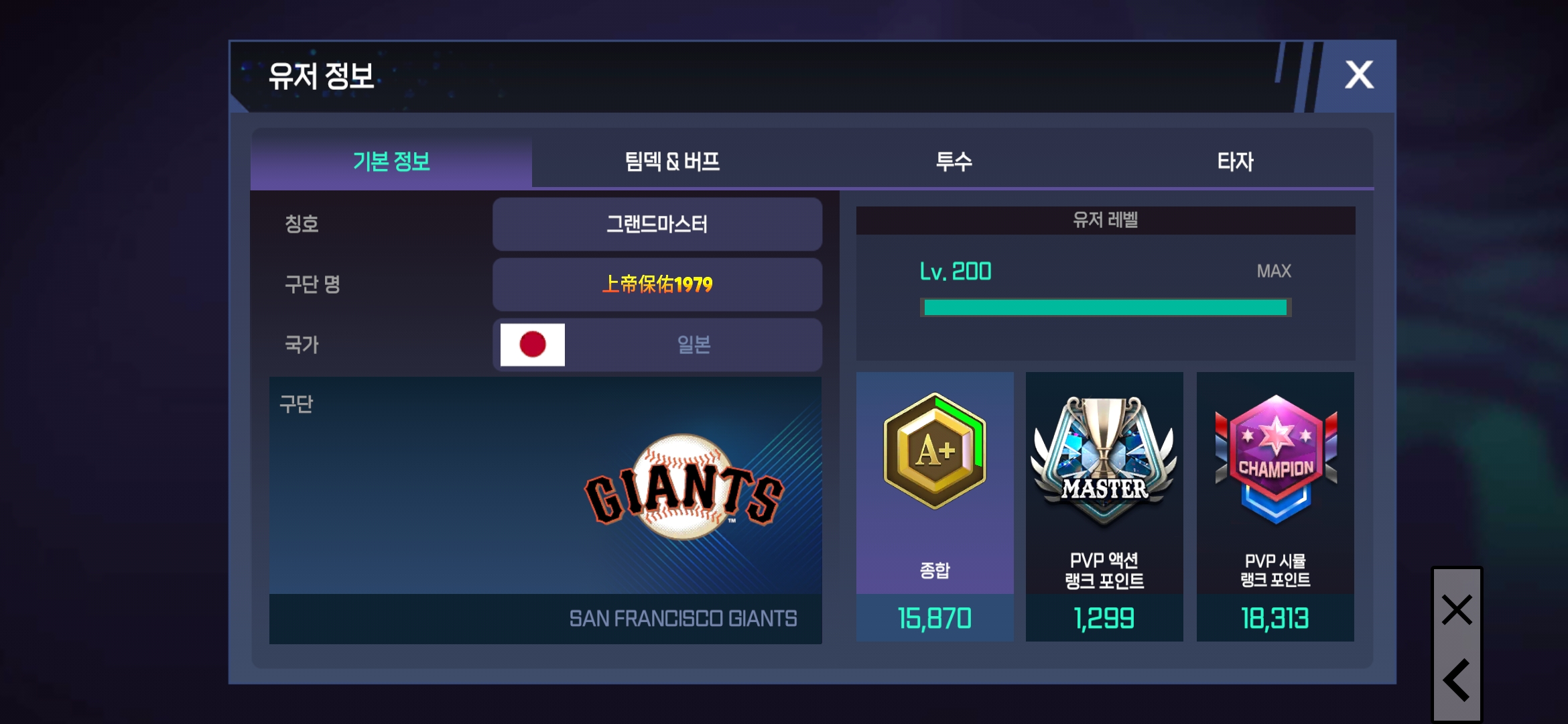Select the 기본 정보 tab

[x=391, y=162]
